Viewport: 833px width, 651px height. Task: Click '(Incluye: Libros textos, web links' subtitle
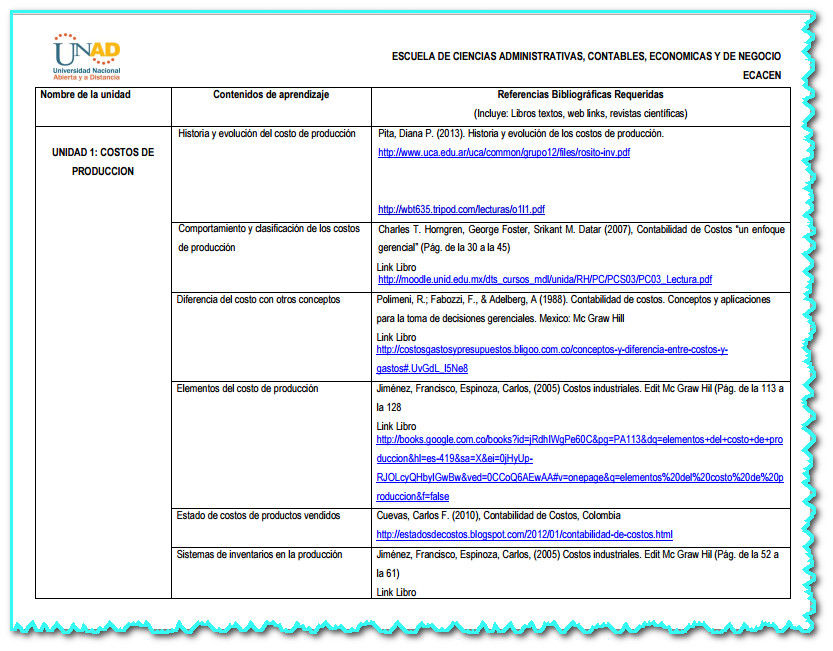point(580,113)
